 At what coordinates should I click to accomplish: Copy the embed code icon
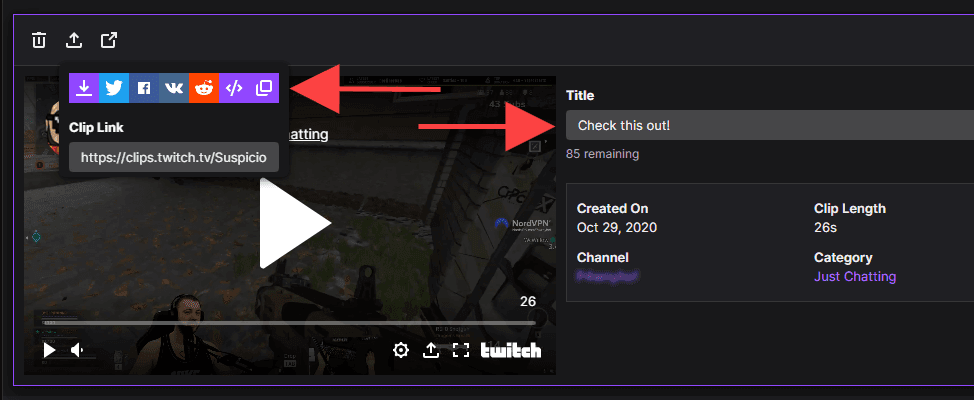click(x=234, y=88)
